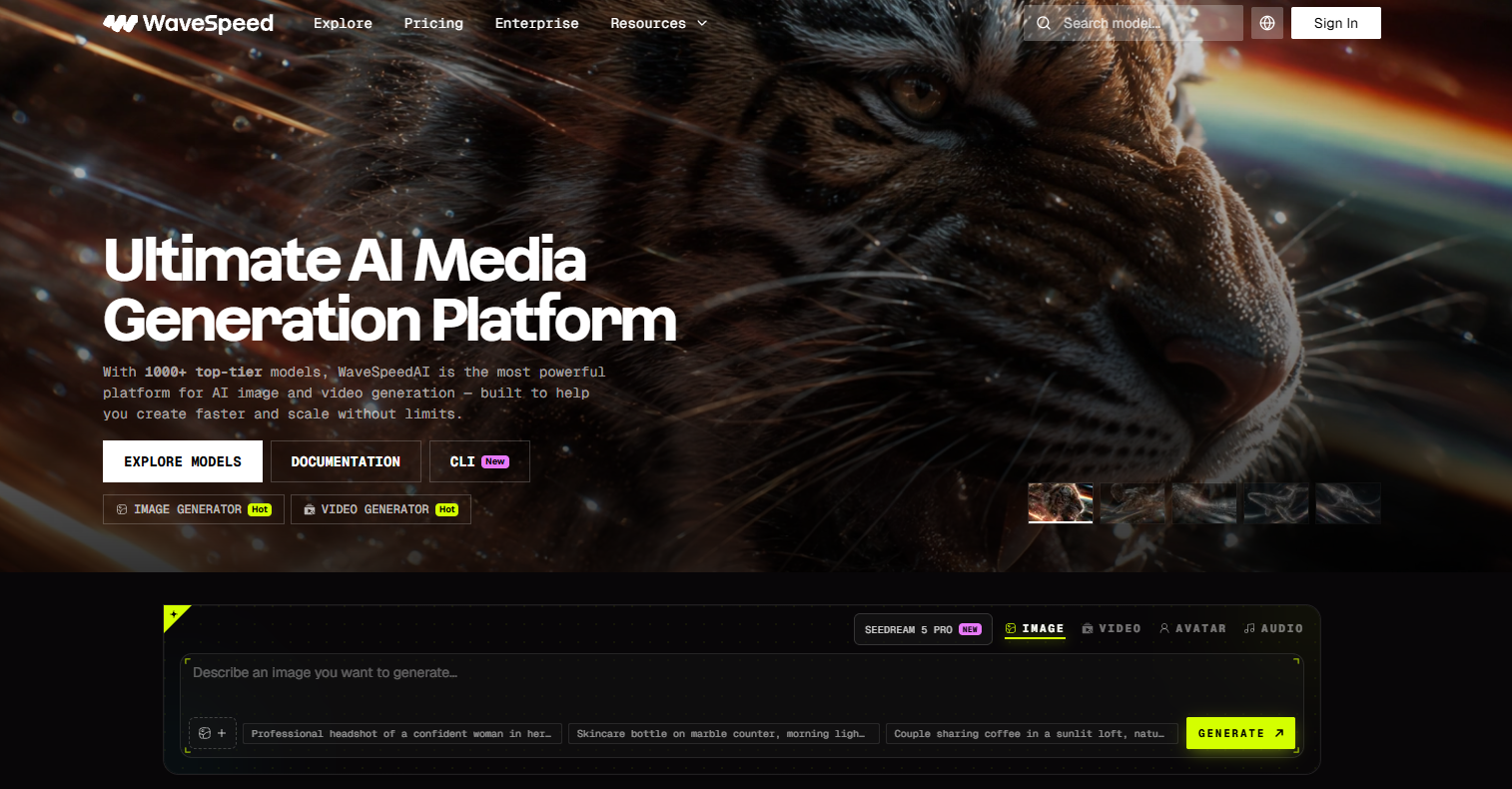Click the image description prompt field
This screenshot has width=1512, height=789.
pyautogui.click(x=741, y=684)
